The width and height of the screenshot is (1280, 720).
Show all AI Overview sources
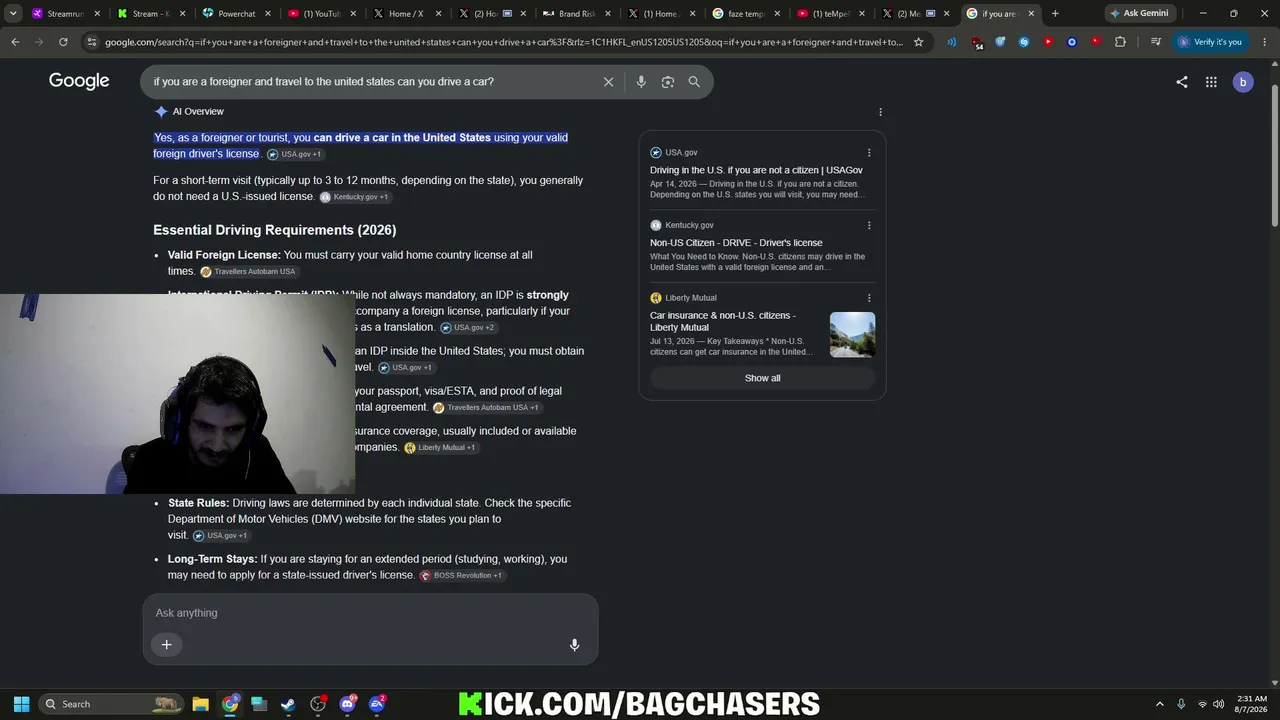762,378
